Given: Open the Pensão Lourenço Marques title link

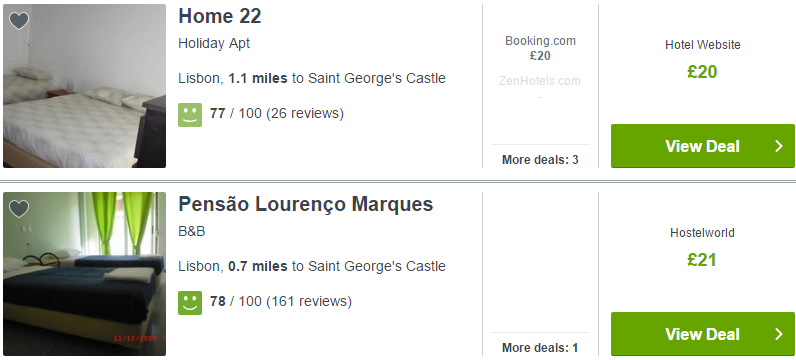Looking at the screenshot, I should pyautogui.click(x=306, y=204).
